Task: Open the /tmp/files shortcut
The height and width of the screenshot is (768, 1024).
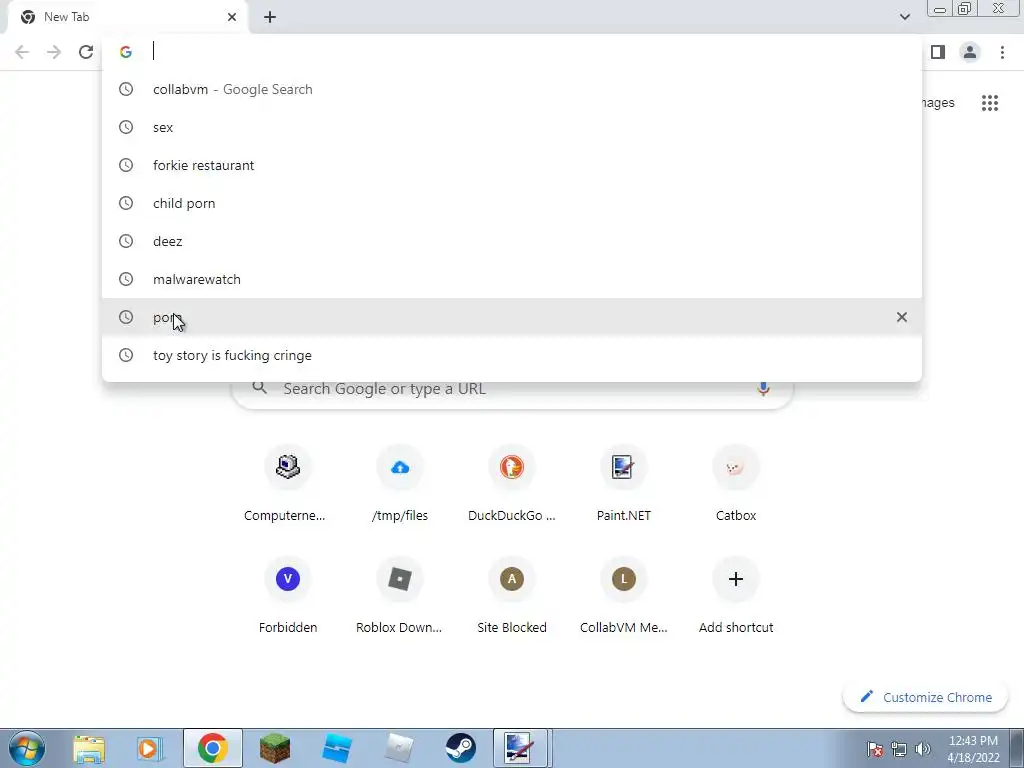Action: click(400, 484)
